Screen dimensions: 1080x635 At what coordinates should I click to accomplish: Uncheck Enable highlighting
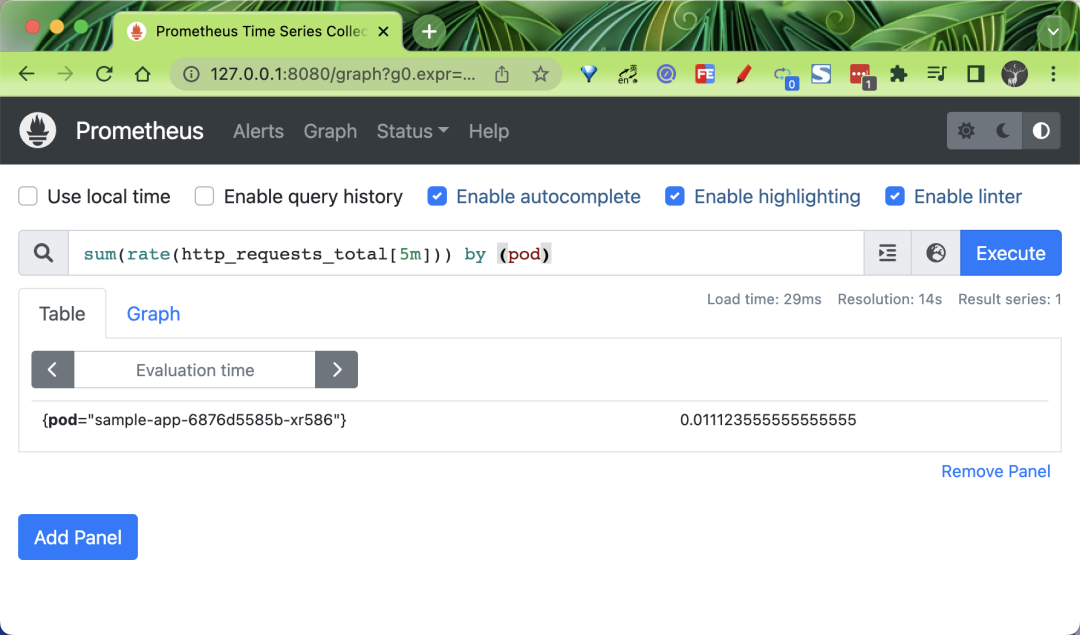coord(674,196)
